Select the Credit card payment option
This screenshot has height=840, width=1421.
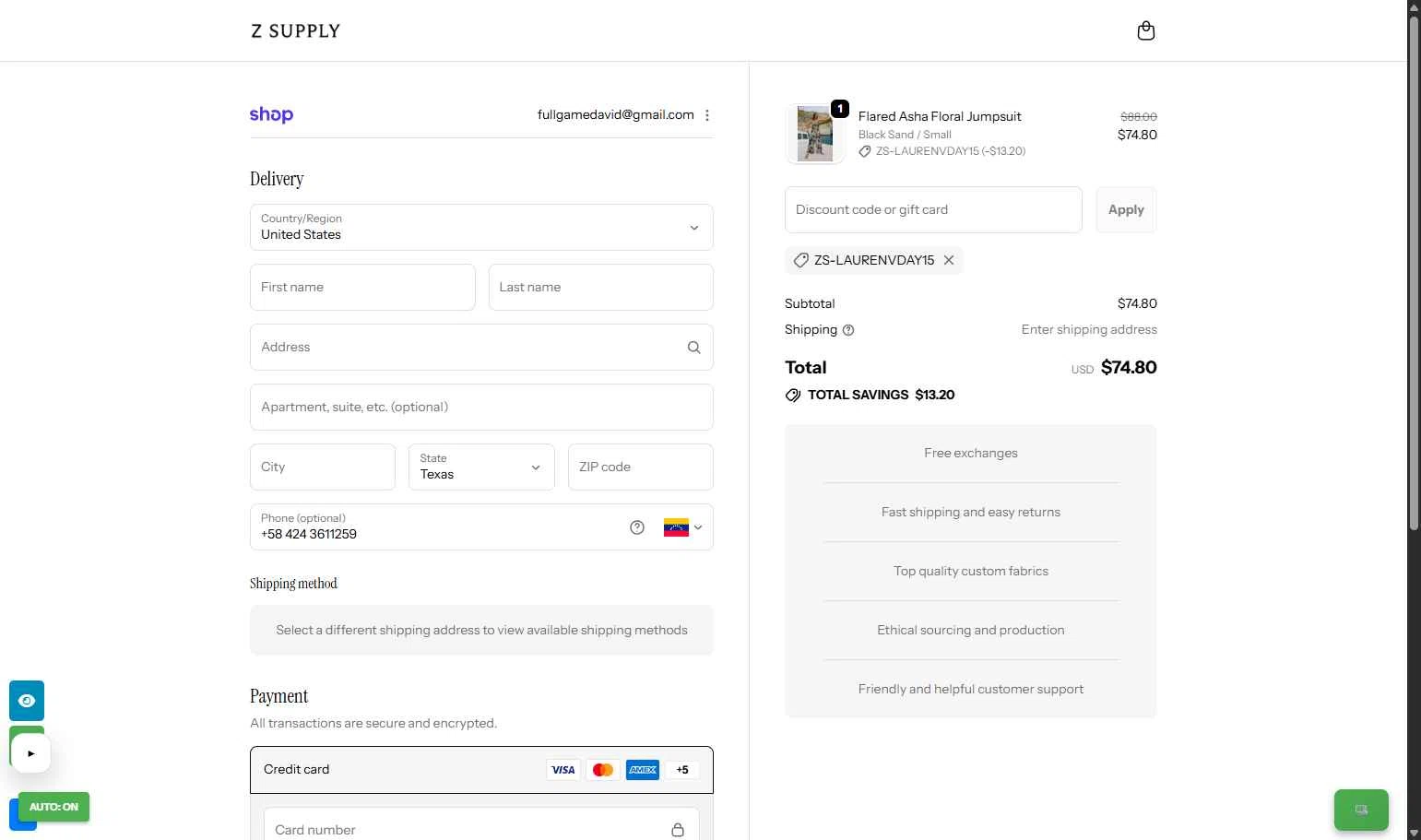[x=481, y=770]
